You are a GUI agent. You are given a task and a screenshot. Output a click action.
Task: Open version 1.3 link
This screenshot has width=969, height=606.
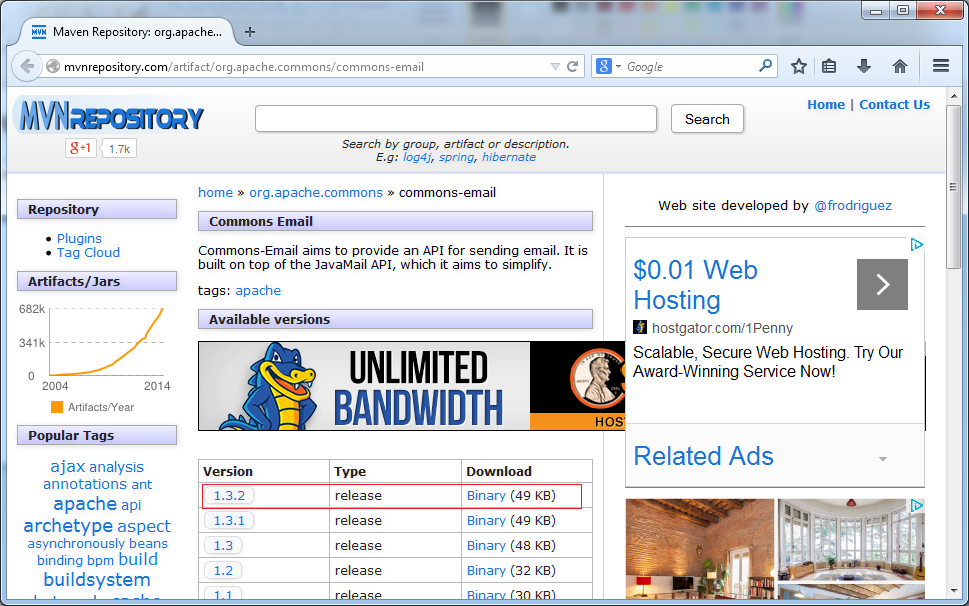223,545
